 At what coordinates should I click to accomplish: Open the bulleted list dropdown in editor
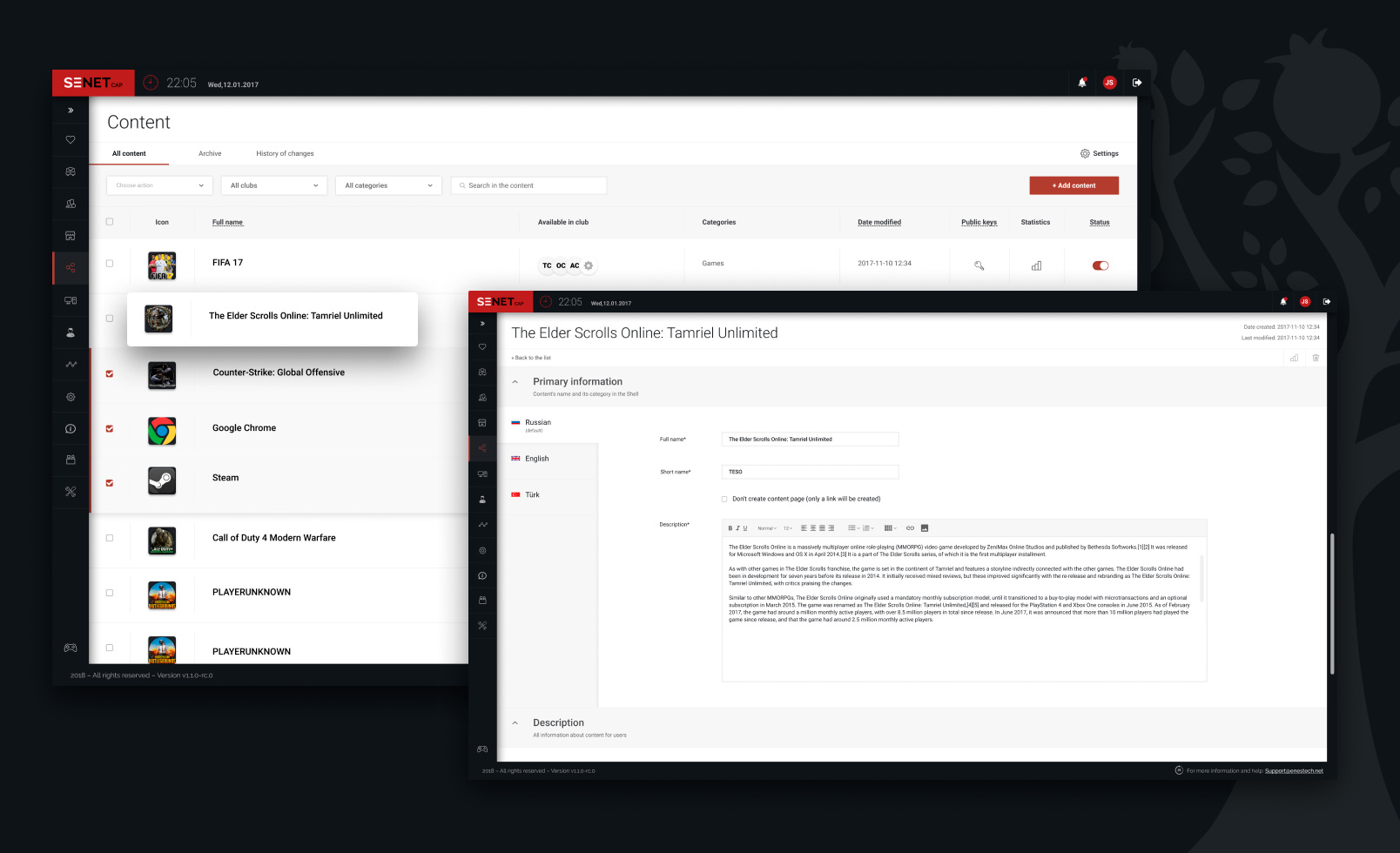point(853,528)
